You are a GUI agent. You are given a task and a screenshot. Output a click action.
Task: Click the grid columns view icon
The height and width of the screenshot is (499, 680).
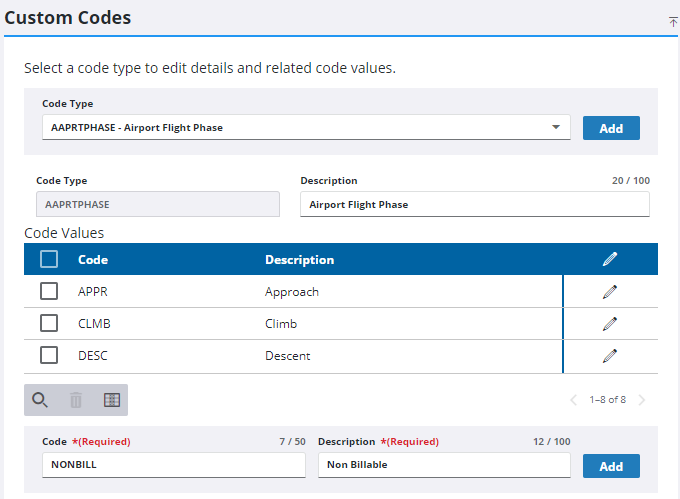[112, 400]
